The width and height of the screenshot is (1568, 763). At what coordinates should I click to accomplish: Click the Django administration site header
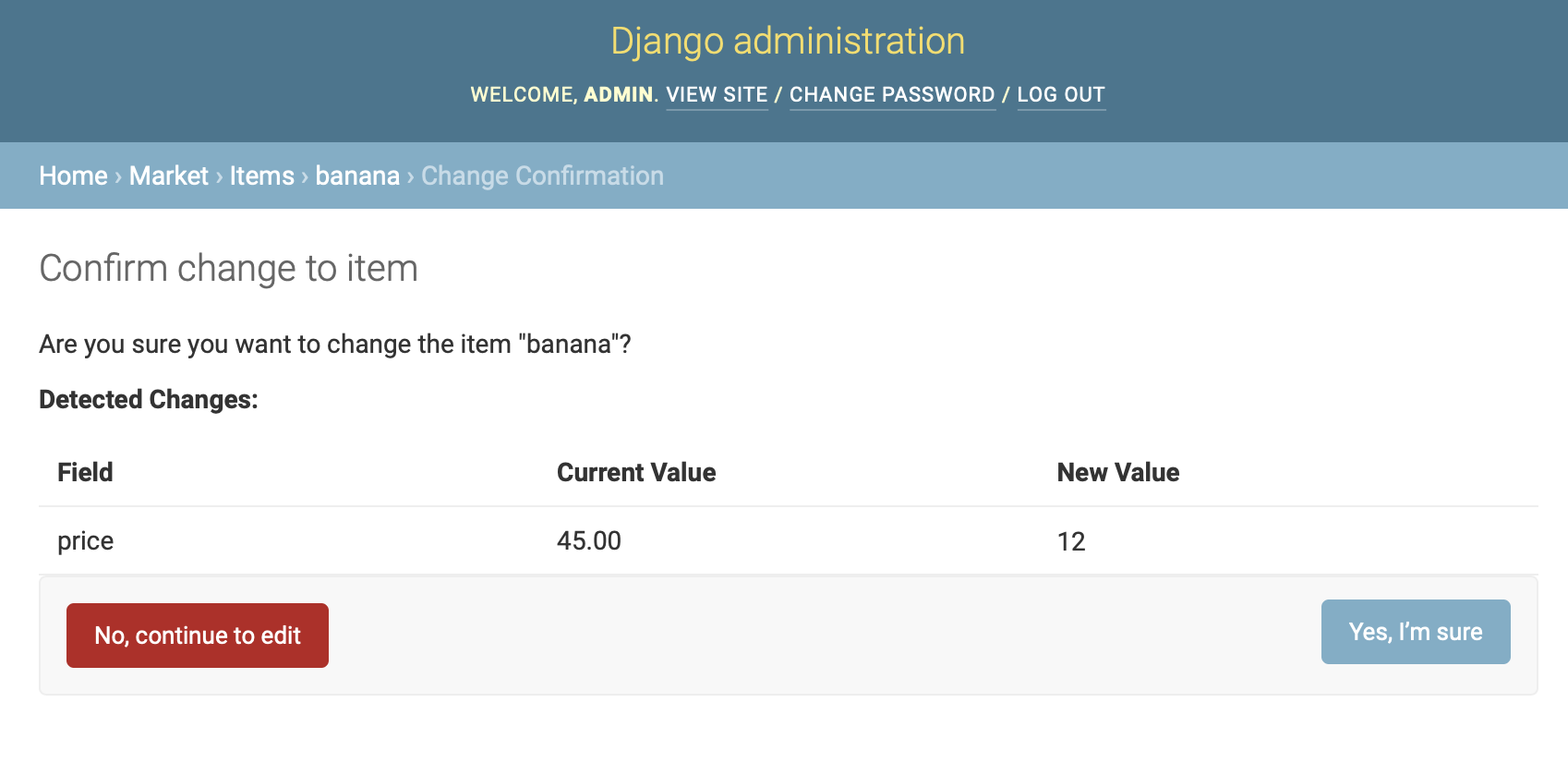coord(786,41)
